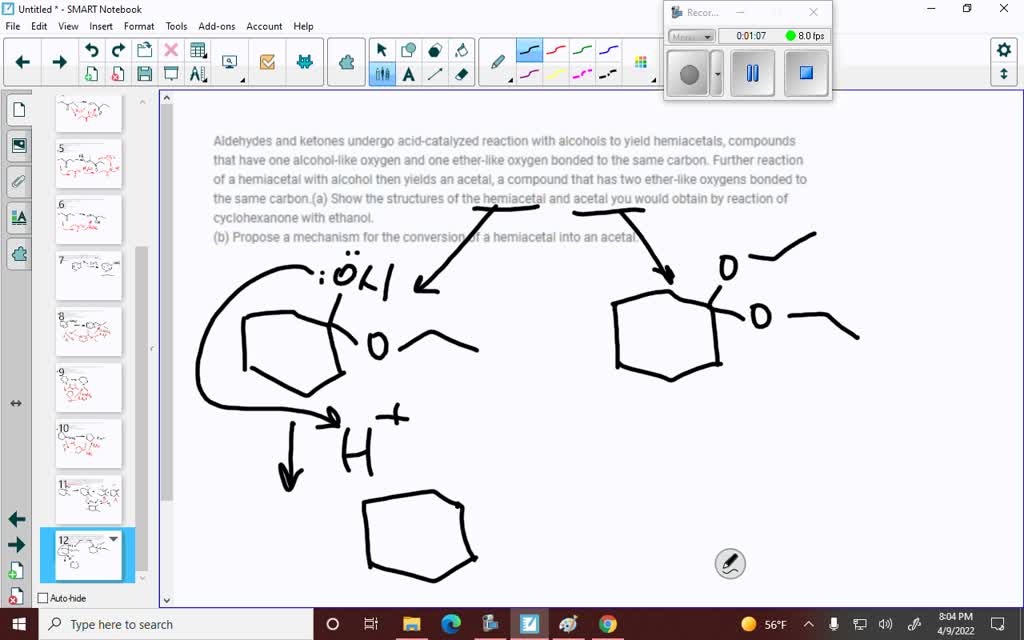
Task: Open the screen capture tool
Action: 229,62
